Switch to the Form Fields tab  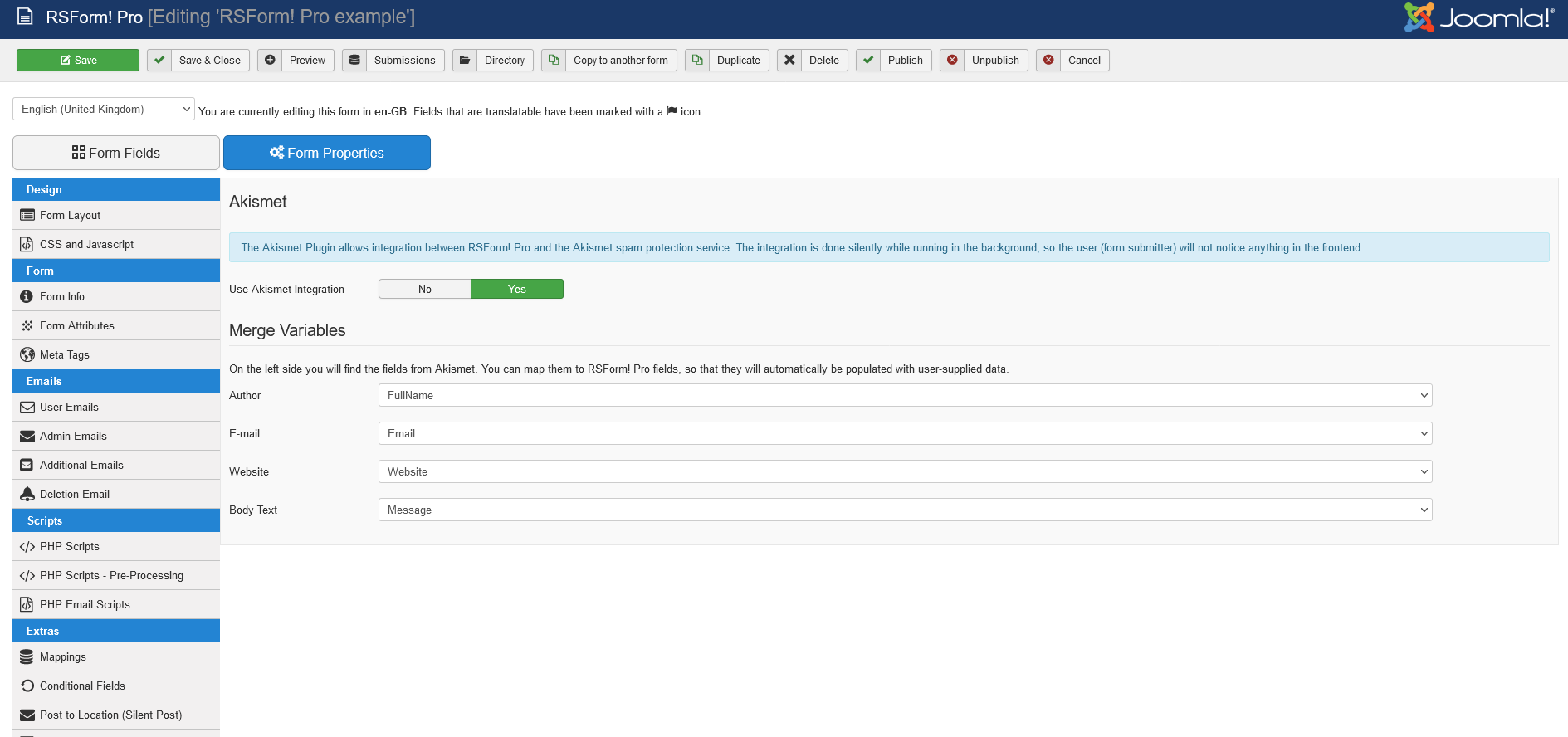[116, 153]
